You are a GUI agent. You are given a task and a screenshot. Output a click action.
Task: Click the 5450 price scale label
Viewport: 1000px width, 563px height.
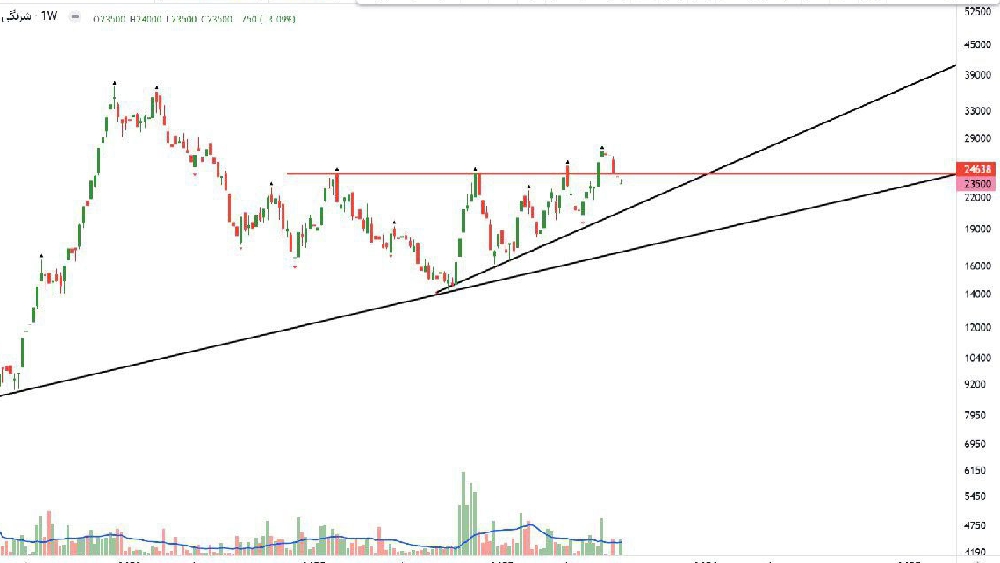pyautogui.click(x=976, y=496)
